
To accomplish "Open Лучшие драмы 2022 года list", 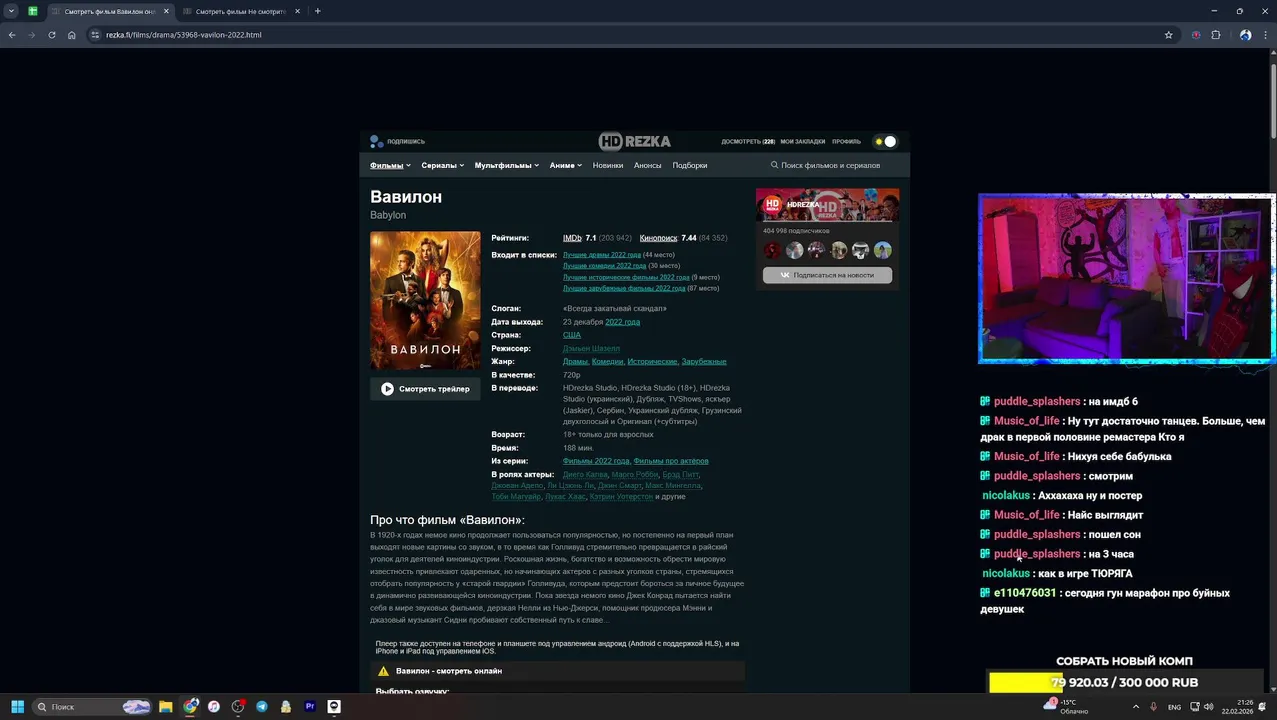I will click(x=602, y=255).
